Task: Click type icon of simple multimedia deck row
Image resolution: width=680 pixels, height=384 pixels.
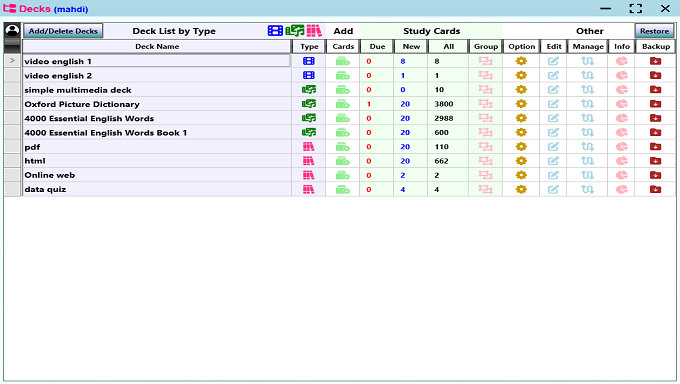Action: pos(308,90)
